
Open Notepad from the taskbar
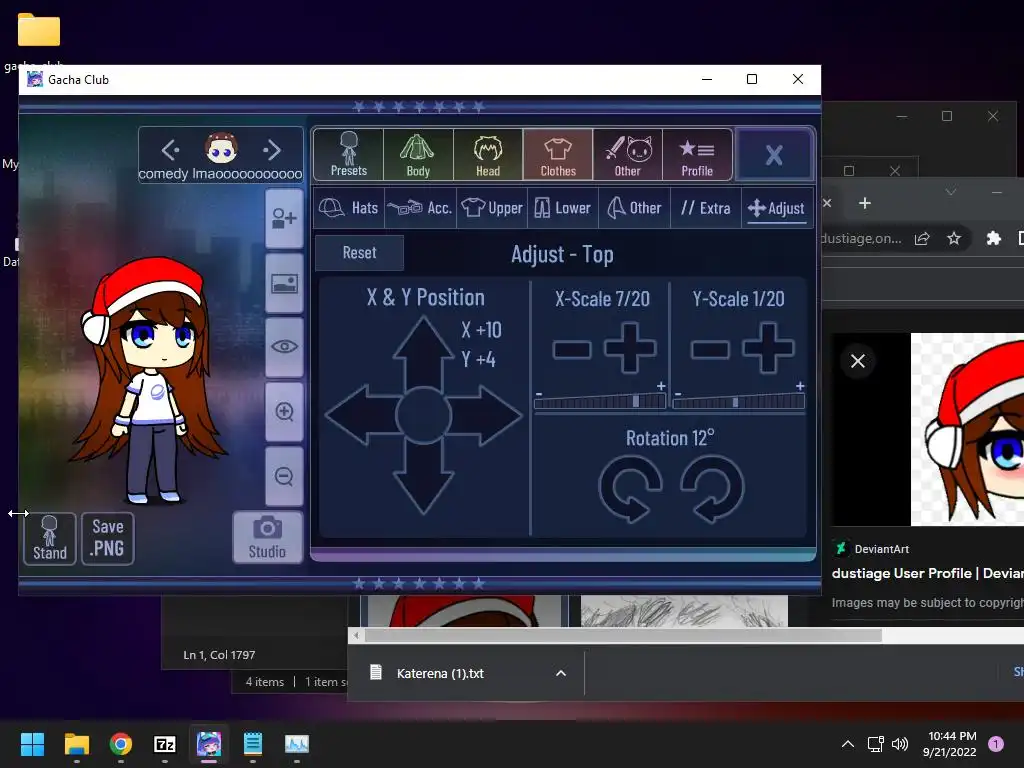(x=253, y=744)
